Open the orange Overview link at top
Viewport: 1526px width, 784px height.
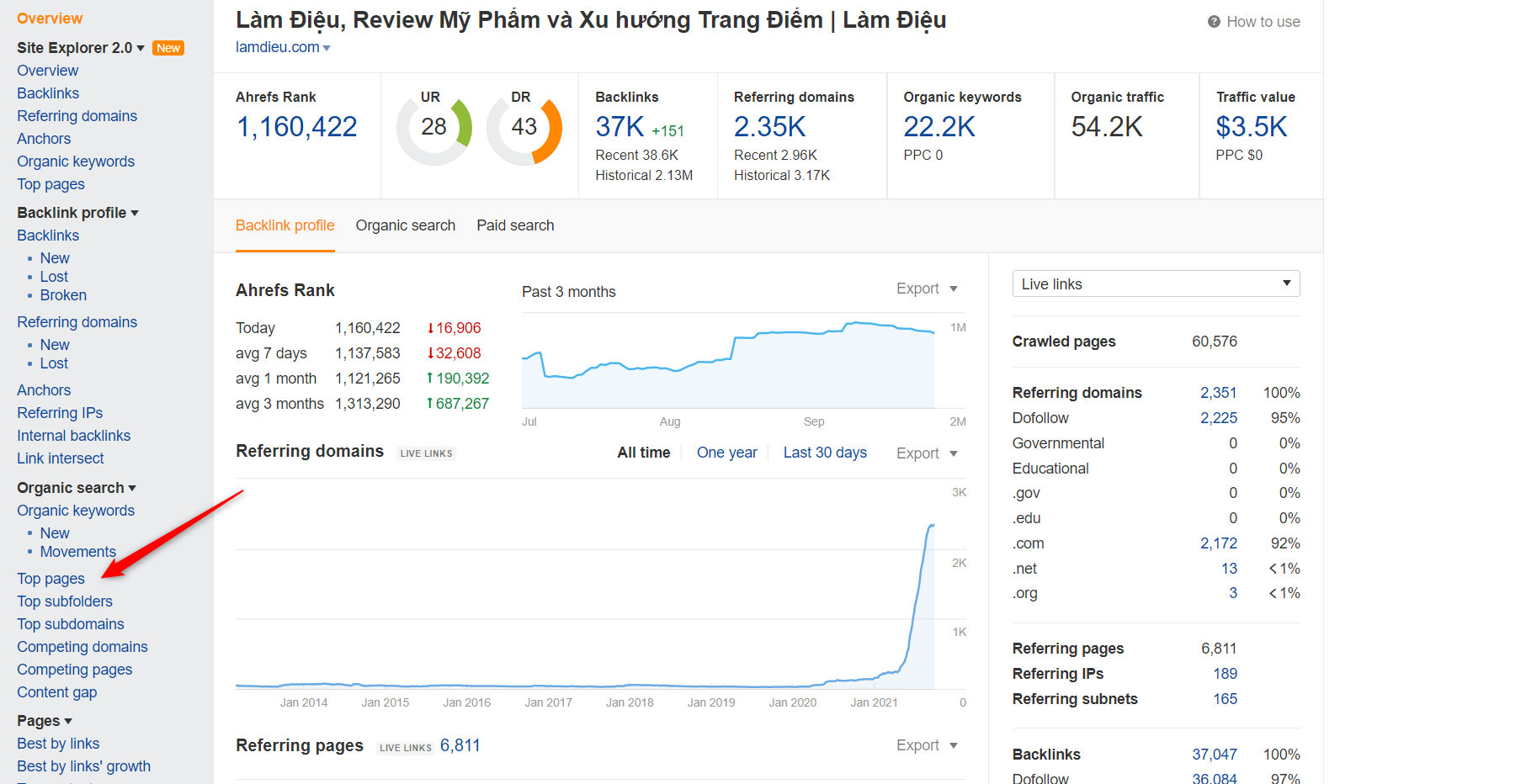(50, 19)
